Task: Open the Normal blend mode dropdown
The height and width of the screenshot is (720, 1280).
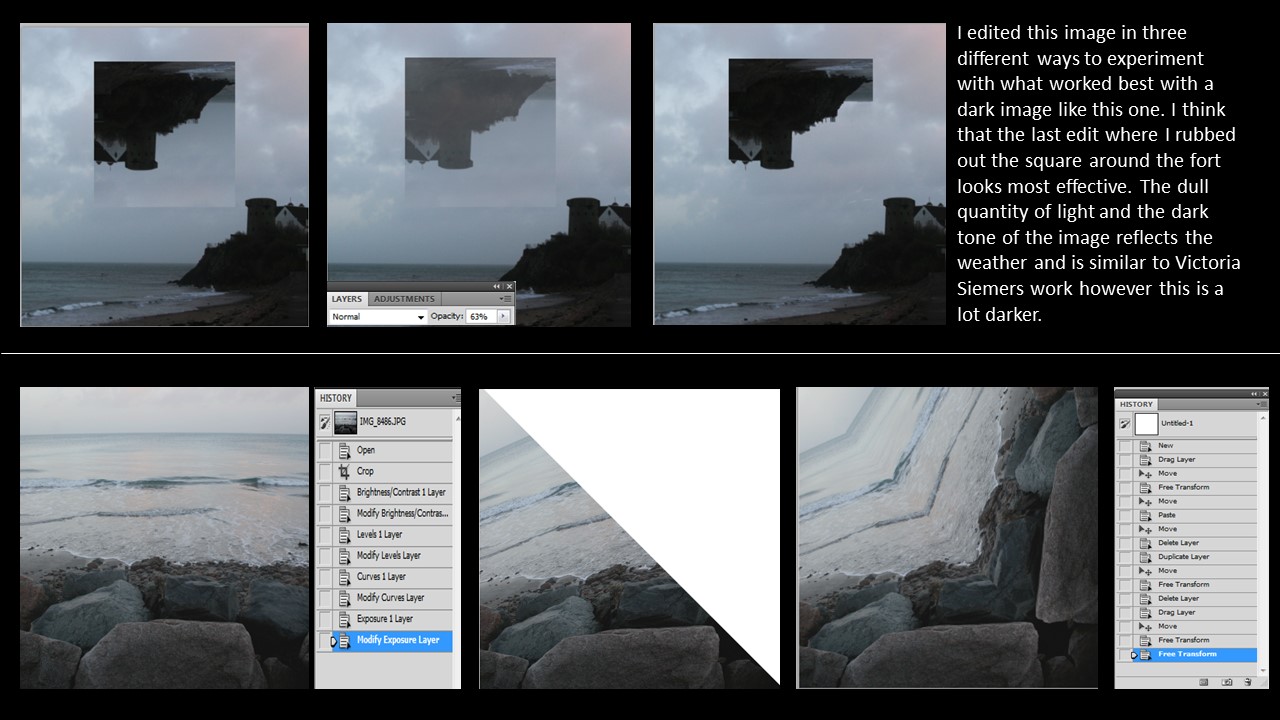Action: [x=378, y=317]
